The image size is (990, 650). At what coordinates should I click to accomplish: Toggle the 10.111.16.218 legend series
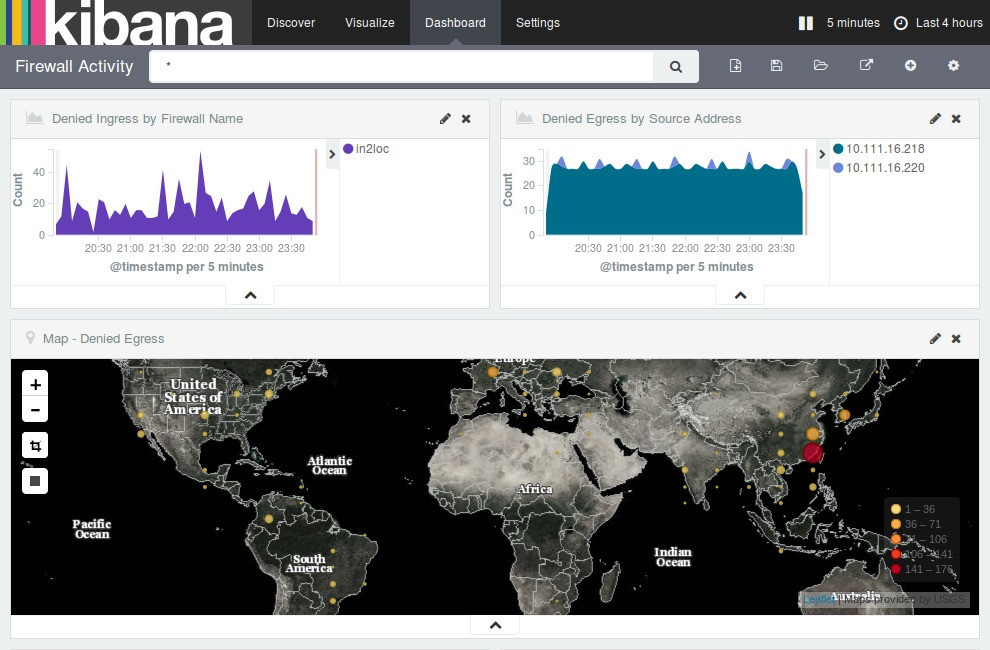coord(878,149)
